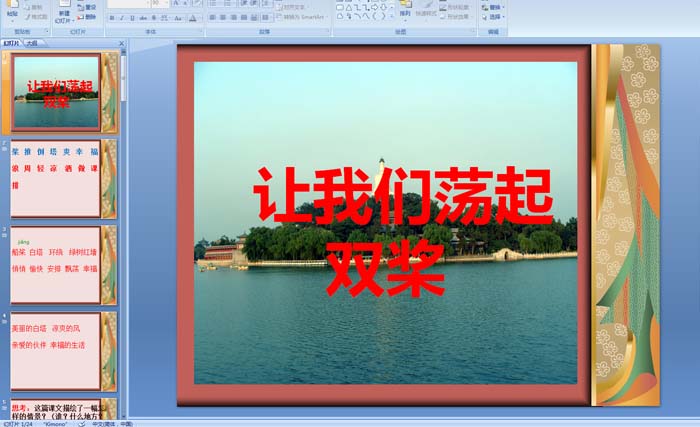Image resolution: width=700 pixels, height=427 pixels.
Task: Reset the slide layout (重设)
Action: (87, 7)
